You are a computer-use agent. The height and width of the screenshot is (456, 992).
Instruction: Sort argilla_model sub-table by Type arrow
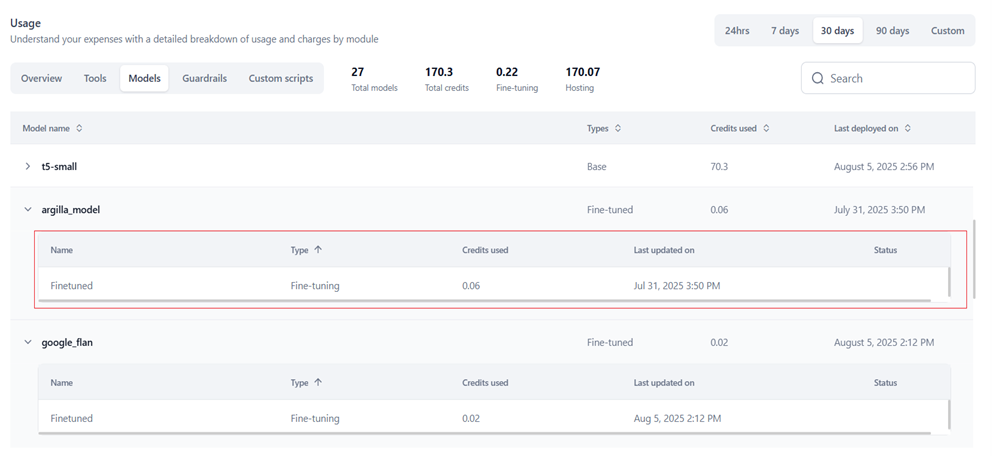318,250
